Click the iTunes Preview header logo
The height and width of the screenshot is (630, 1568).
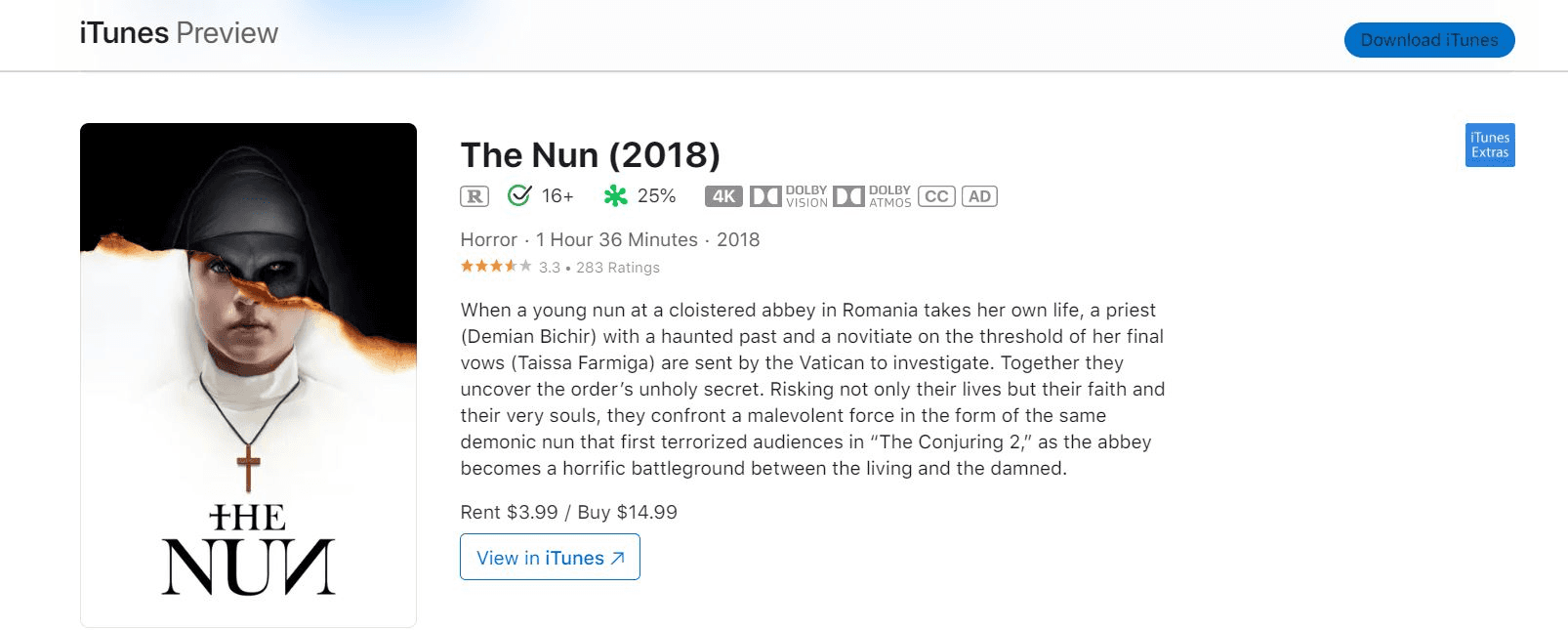(x=179, y=33)
